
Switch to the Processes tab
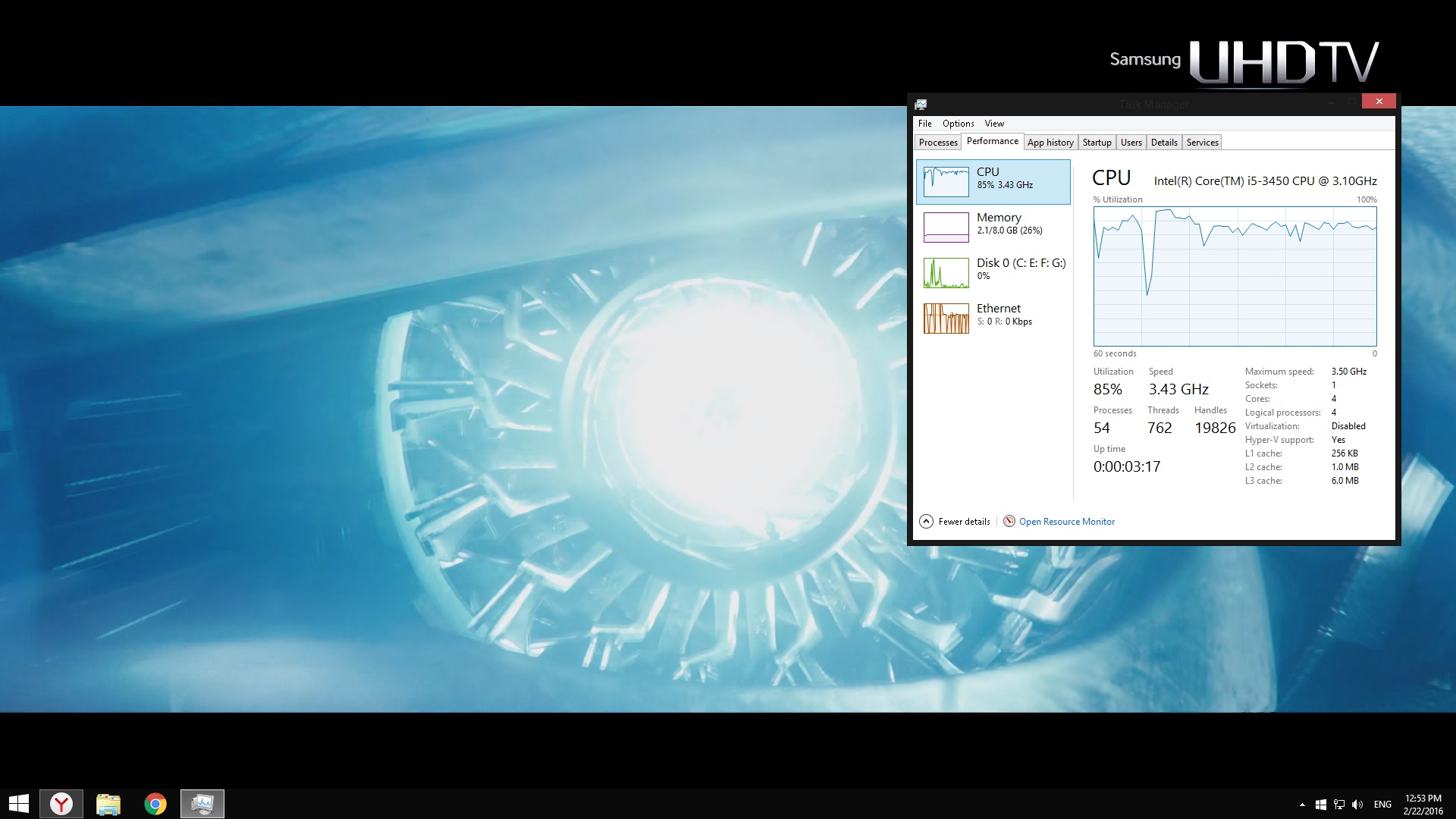pos(938,143)
